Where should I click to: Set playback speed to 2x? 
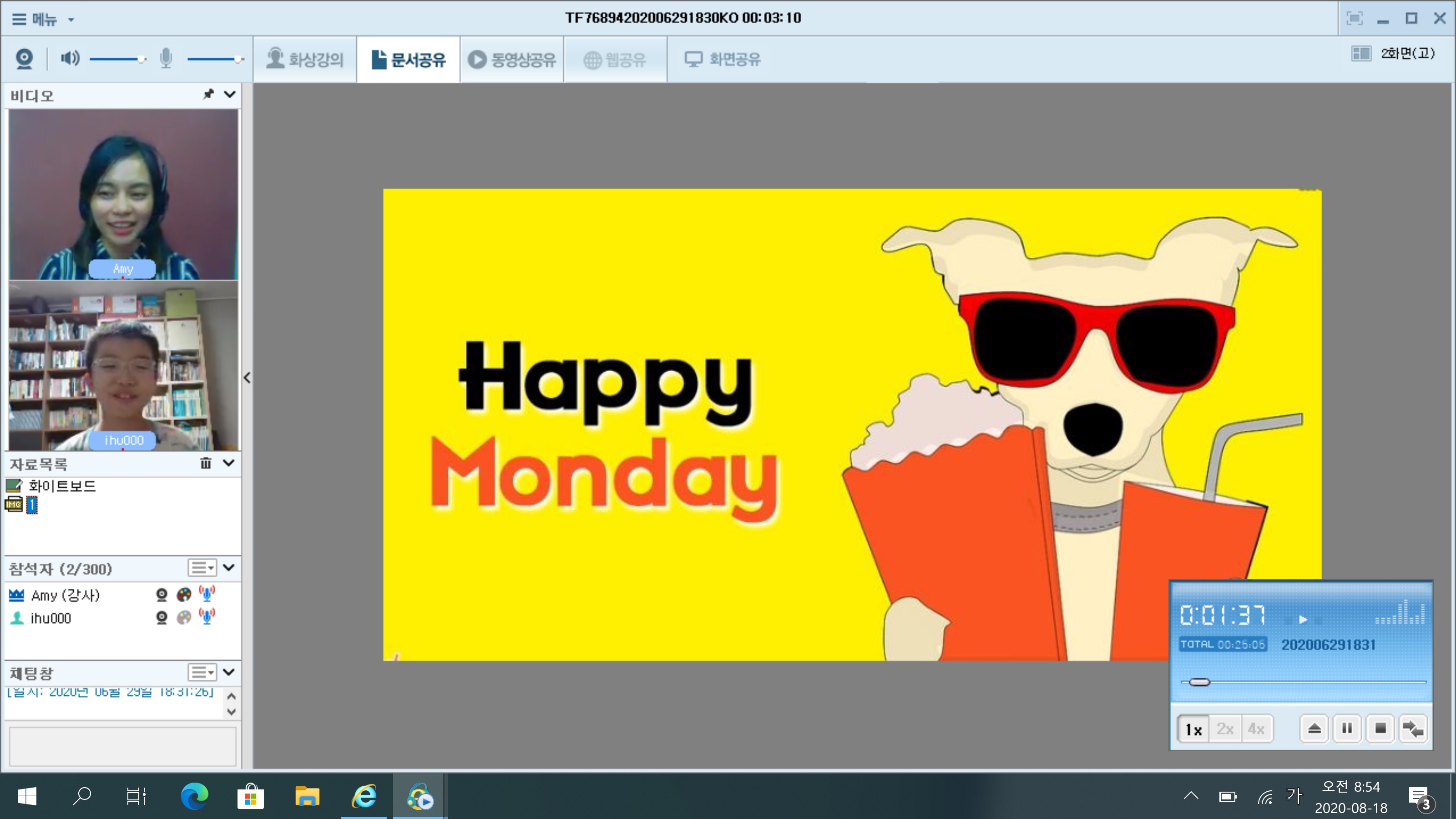[1225, 729]
